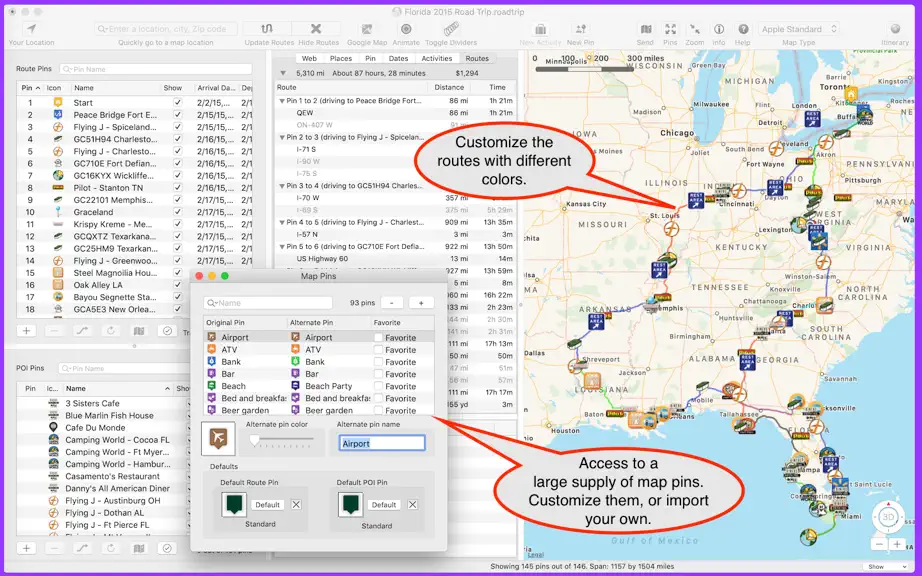This screenshot has height=576, width=922.
Task: Click the Your Location arrow icon
Action: coord(31,29)
